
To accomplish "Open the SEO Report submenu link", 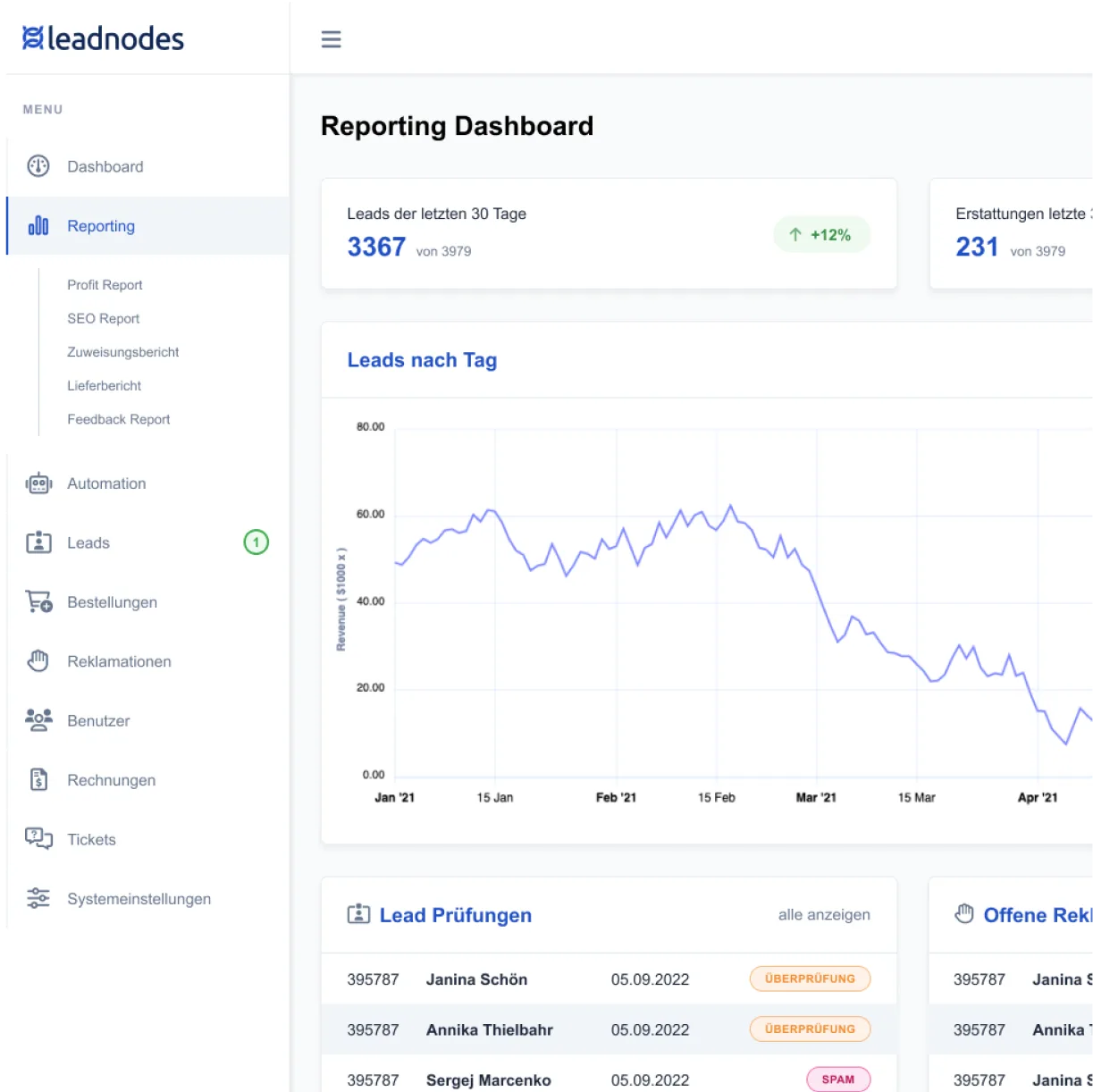I will click(104, 319).
